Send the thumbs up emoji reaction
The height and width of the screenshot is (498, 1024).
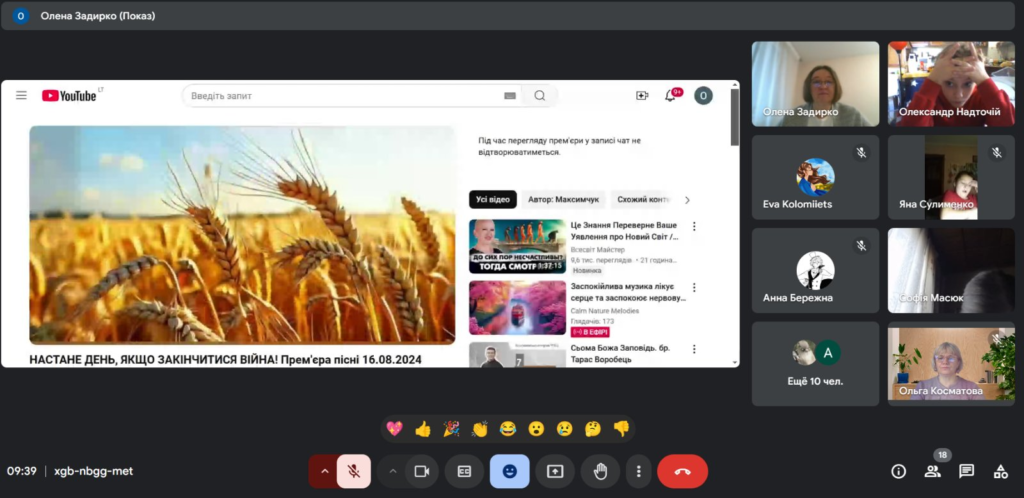click(x=423, y=428)
